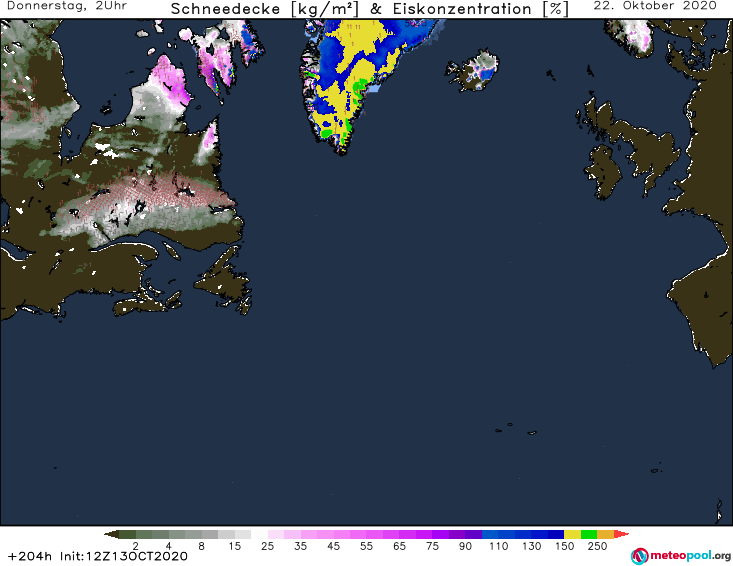
Task: Click the legend value "45"
Action: coord(333,546)
